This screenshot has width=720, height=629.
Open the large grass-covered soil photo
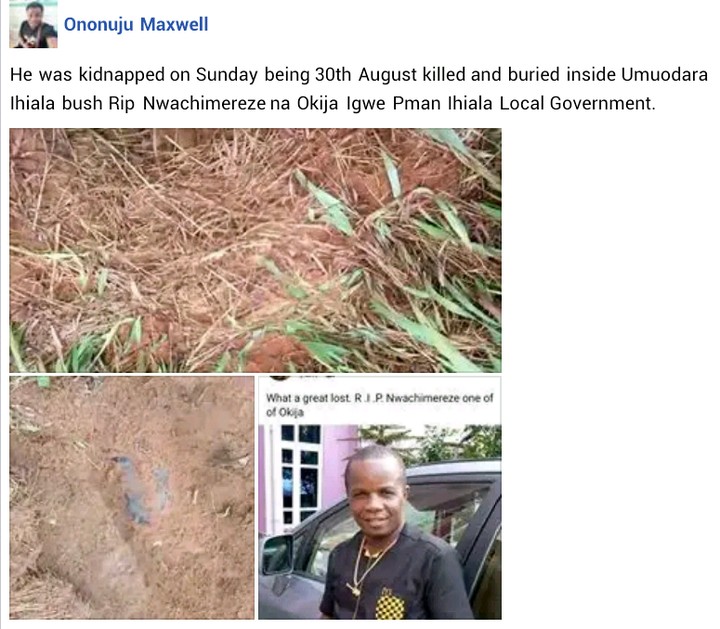pyautogui.click(x=255, y=250)
